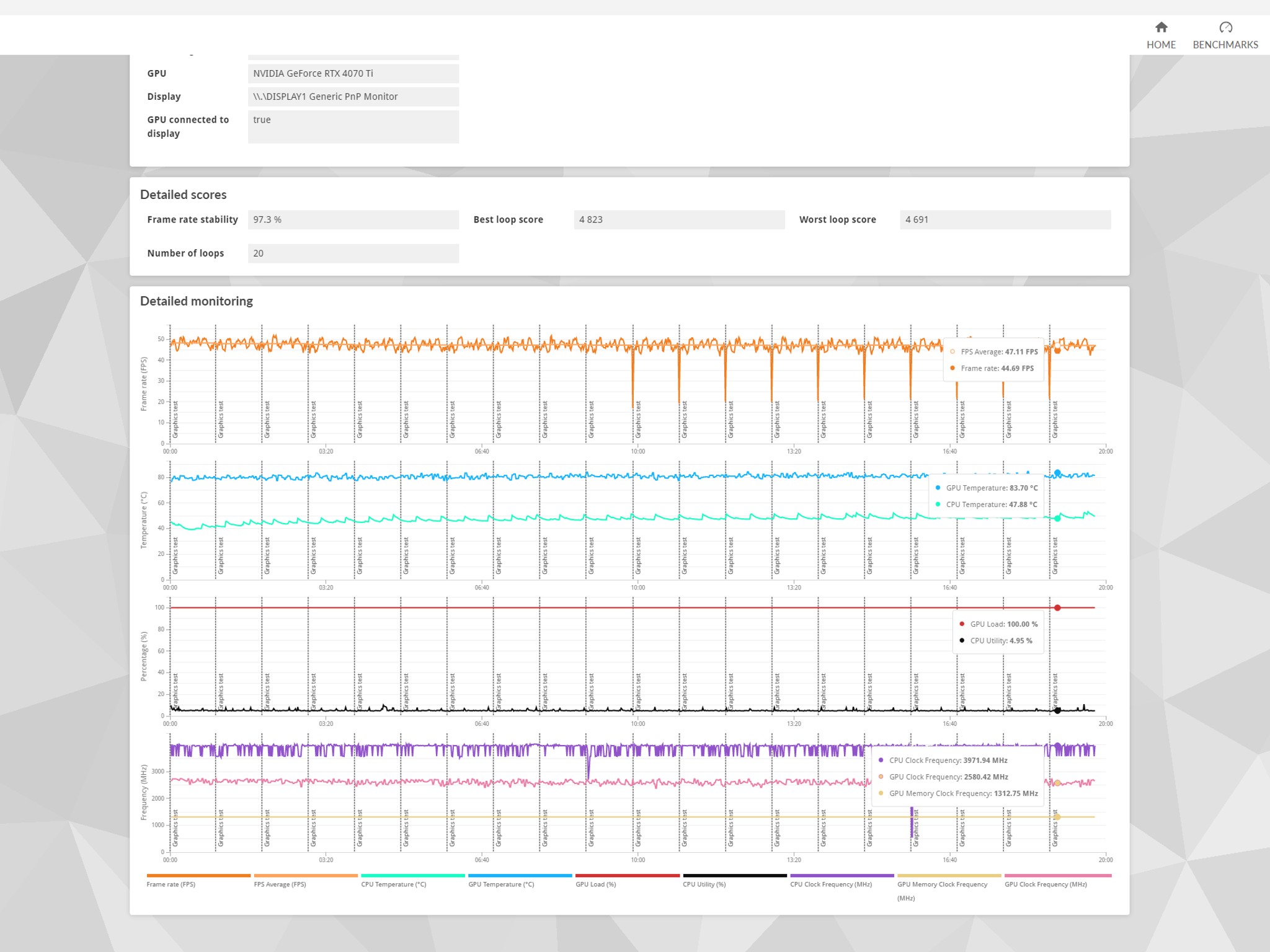Hide GPU Temperature (°C) legend entry
Screen dimensions: 1270x952
(520, 881)
